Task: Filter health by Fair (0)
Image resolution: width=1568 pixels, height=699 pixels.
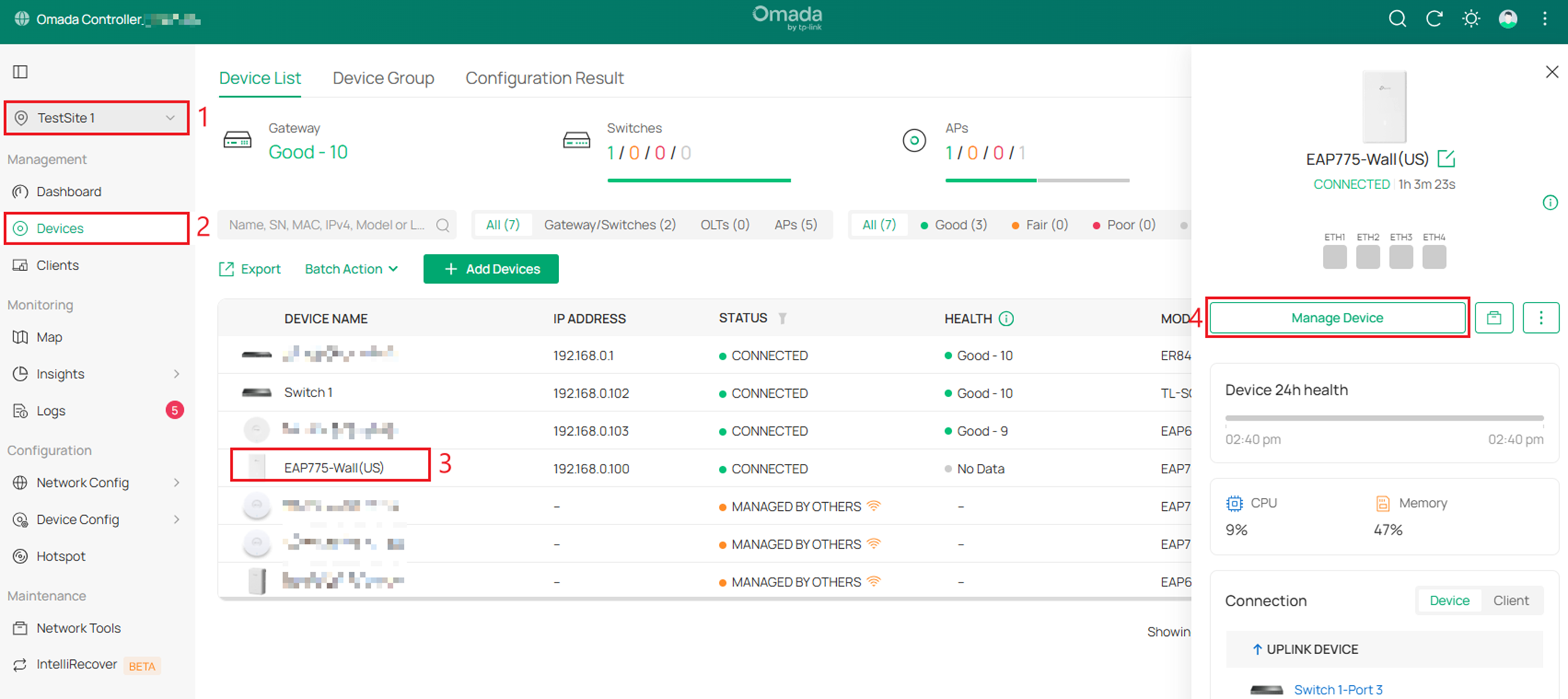Action: tap(1039, 225)
